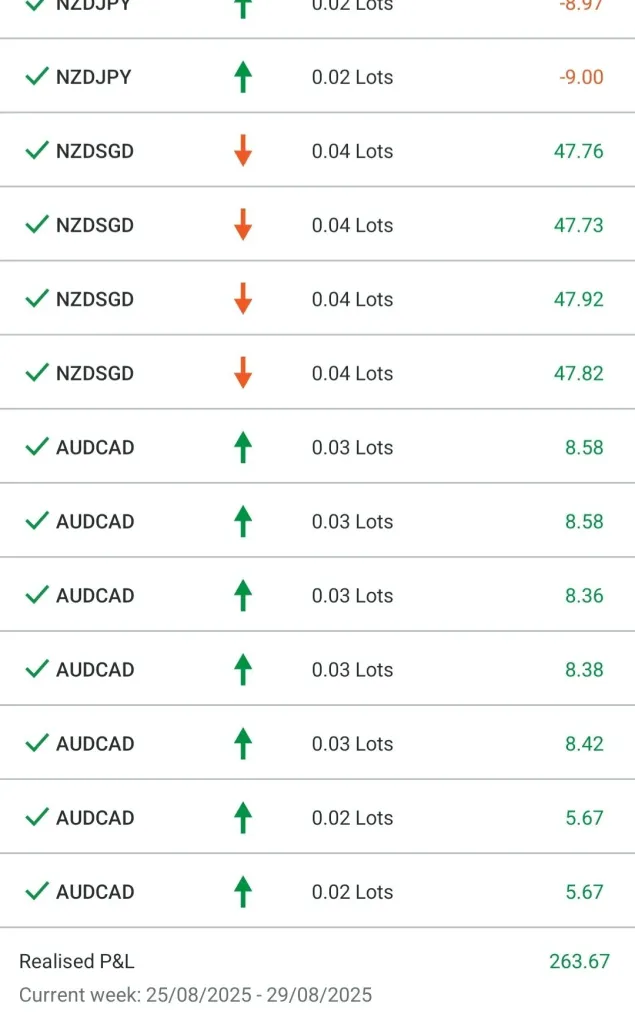Screen dimensions: 635x1024
Task: Click the 0.03 Lots text on the 8.38 trade
Action: click(352, 669)
